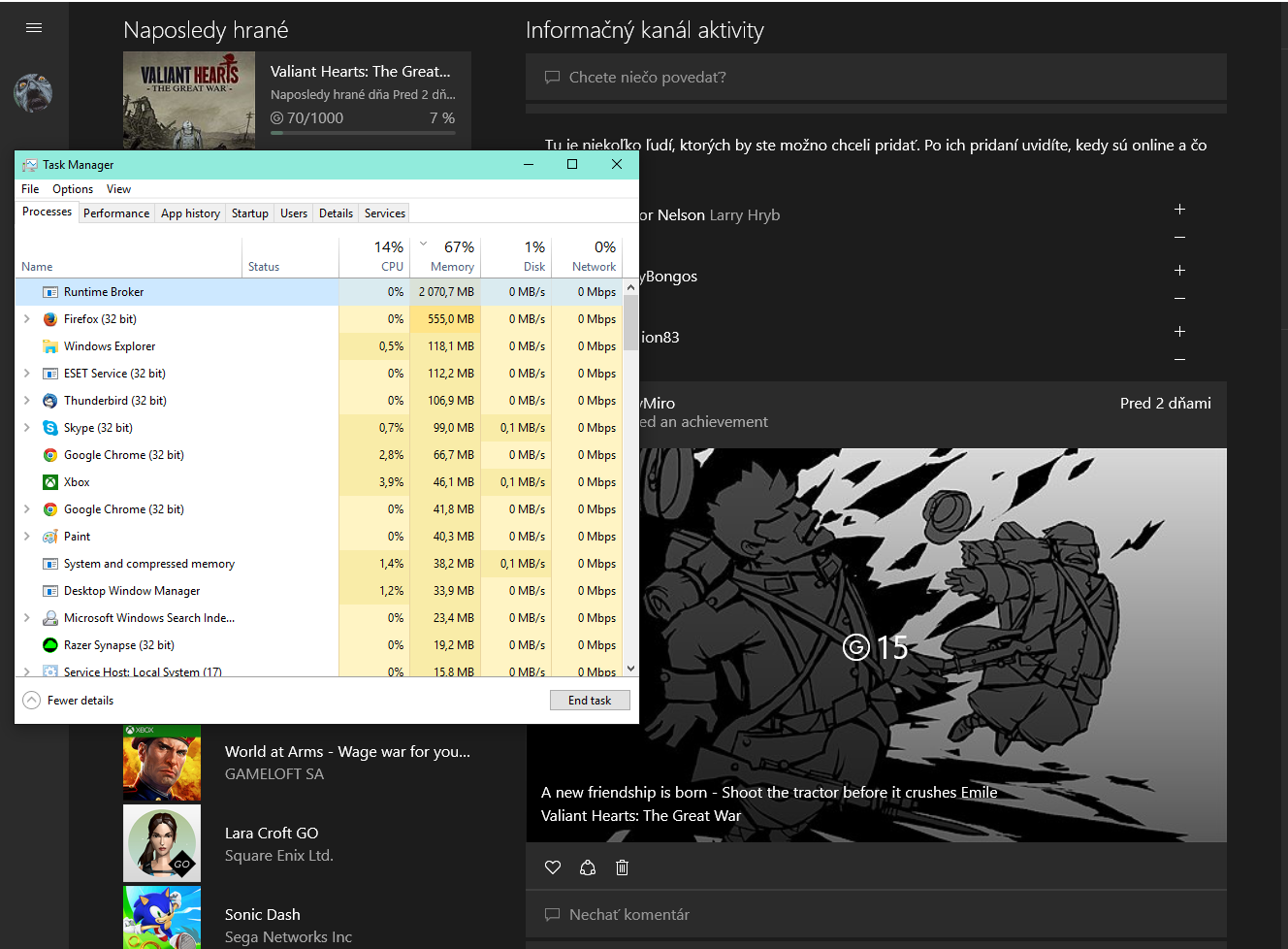Switch to the Details tab
Screen dimensions: 1288x949
(x=336, y=213)
